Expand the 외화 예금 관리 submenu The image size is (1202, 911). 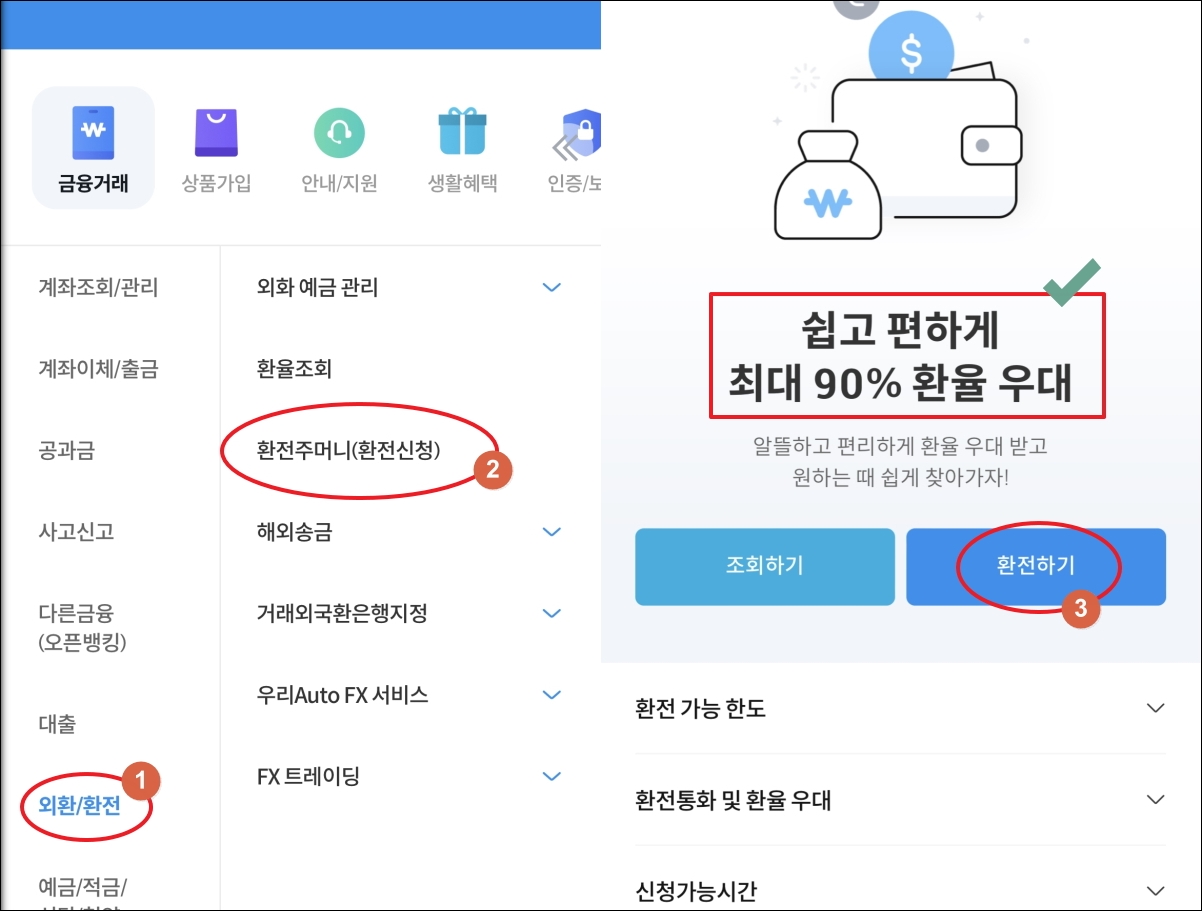[551, 288]
